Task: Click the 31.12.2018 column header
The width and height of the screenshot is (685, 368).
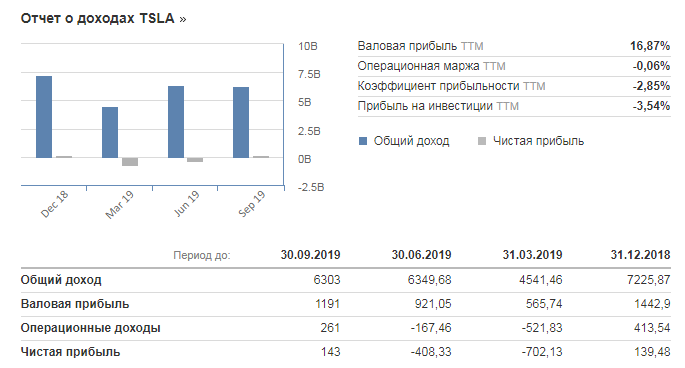Action: (640, 255)
